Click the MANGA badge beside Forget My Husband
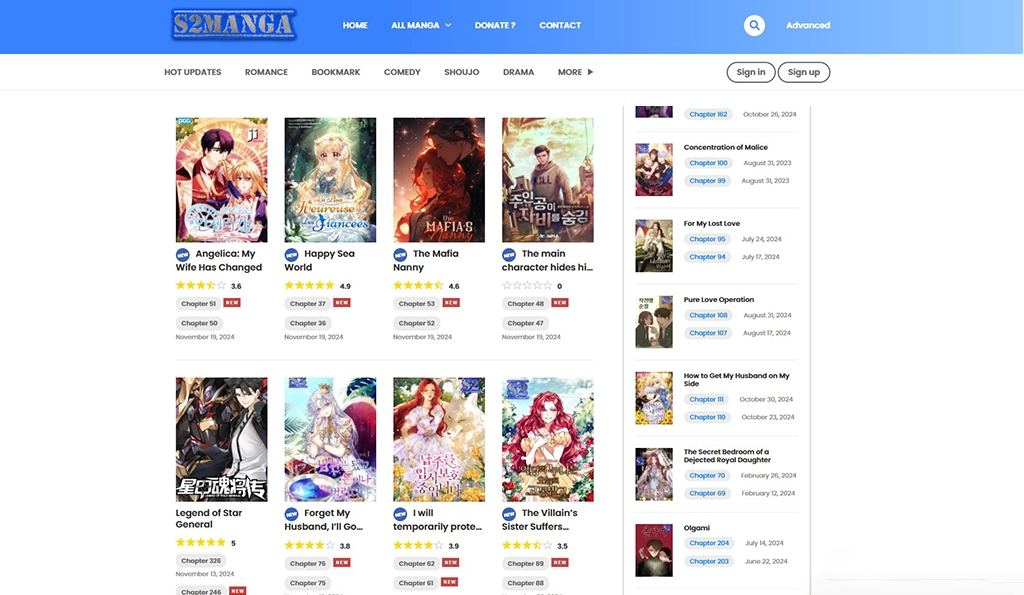 click(291, 513)
